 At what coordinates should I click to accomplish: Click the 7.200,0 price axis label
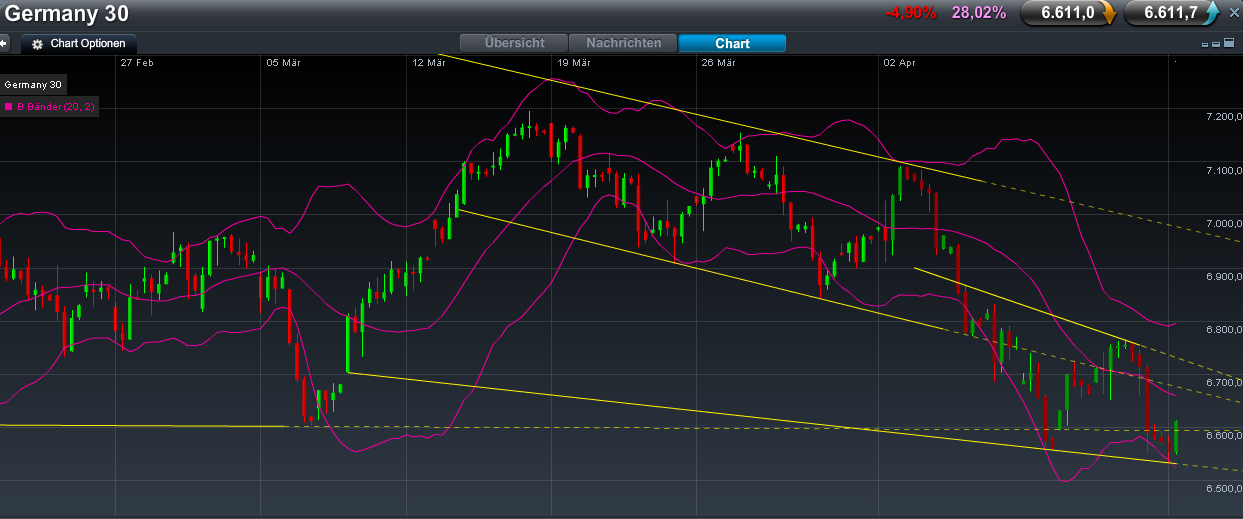coord(1224,117)
